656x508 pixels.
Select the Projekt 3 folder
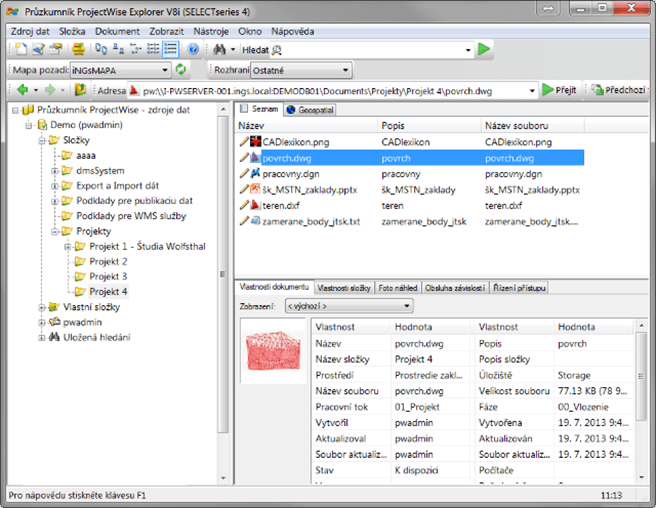coord(108,277)
